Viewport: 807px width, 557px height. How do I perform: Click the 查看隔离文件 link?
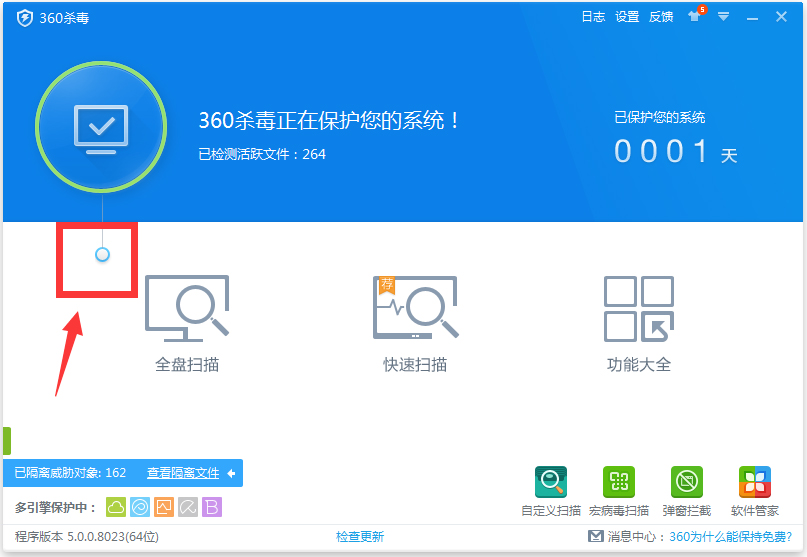tap(183, 473)
